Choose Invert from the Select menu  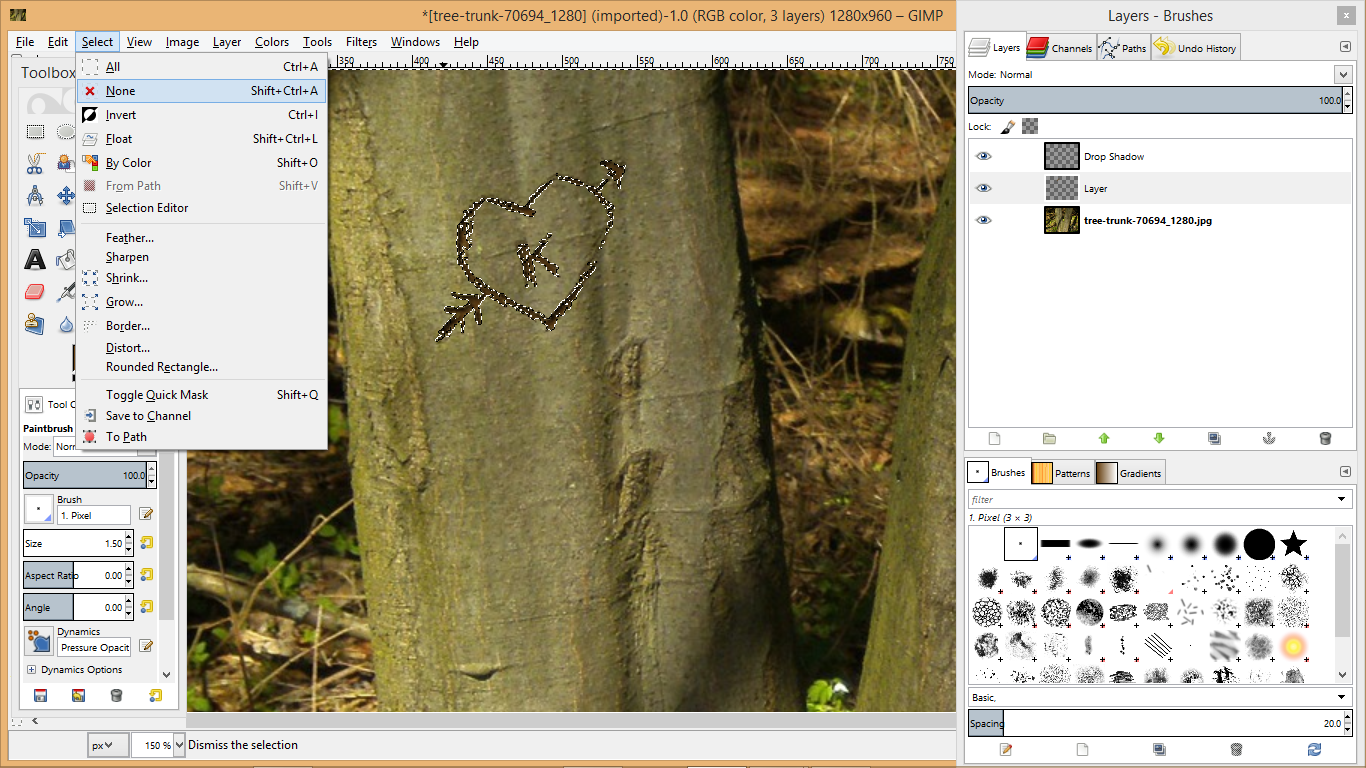pyautogui.click(x=120, y=115)
